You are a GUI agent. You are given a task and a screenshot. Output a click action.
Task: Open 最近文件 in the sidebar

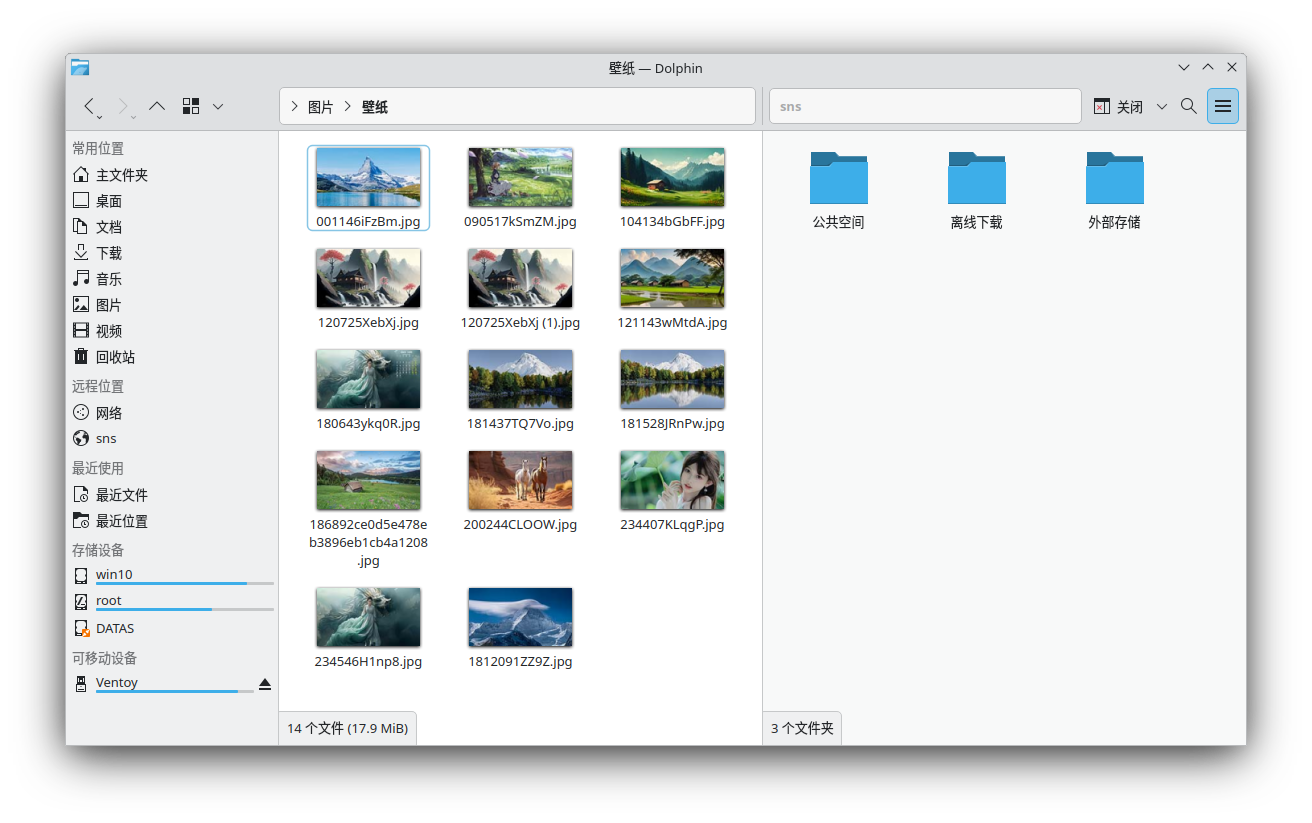point(170,495)
